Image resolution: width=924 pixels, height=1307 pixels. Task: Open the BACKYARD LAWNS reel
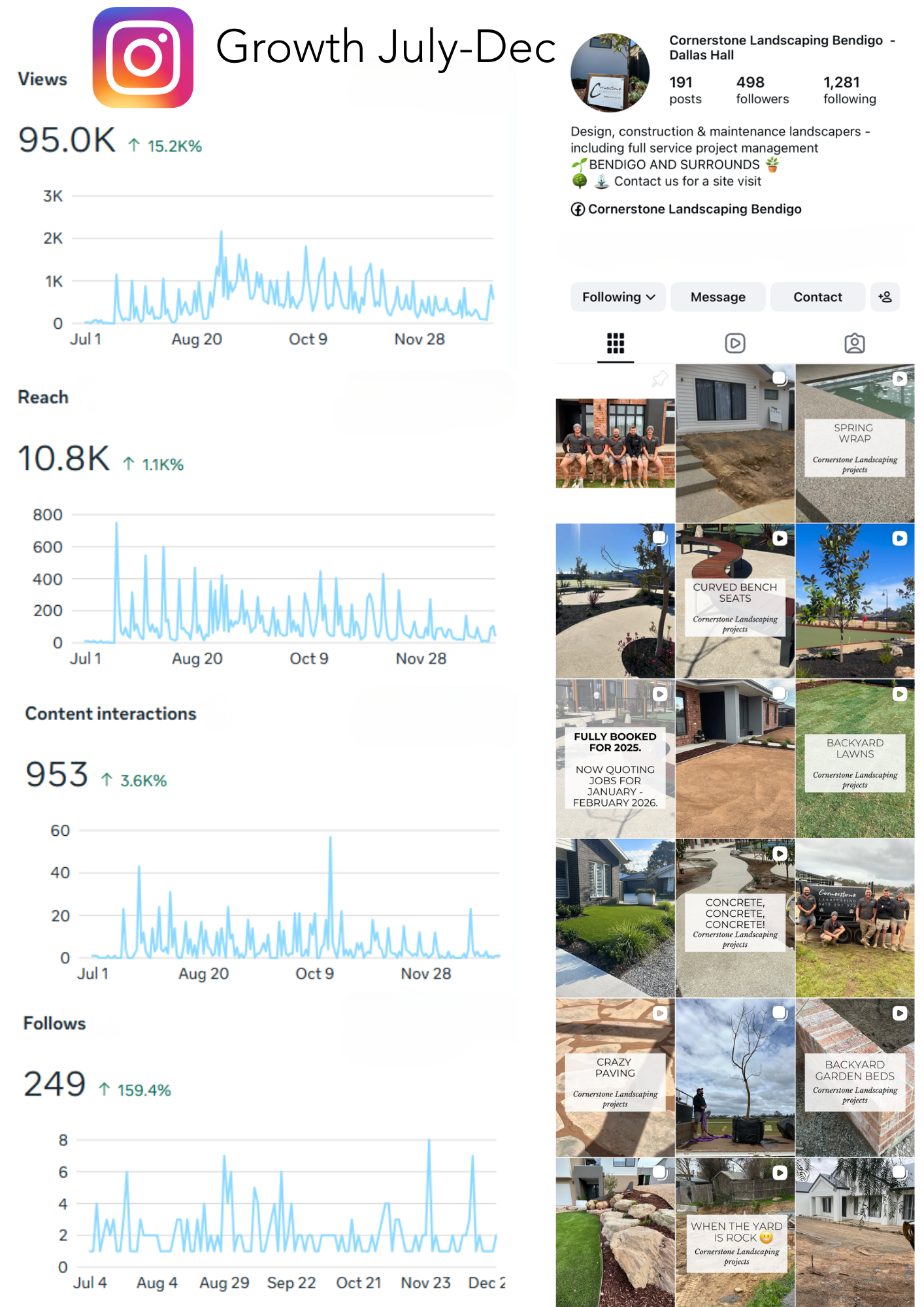[855, 759]
